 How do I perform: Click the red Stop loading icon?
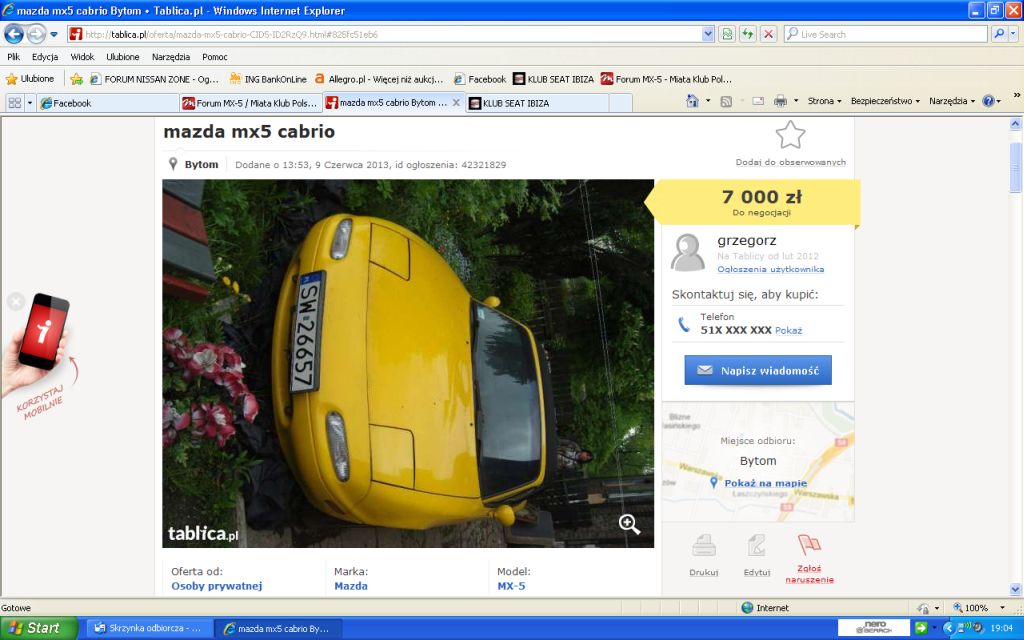[x=769, y=34]
